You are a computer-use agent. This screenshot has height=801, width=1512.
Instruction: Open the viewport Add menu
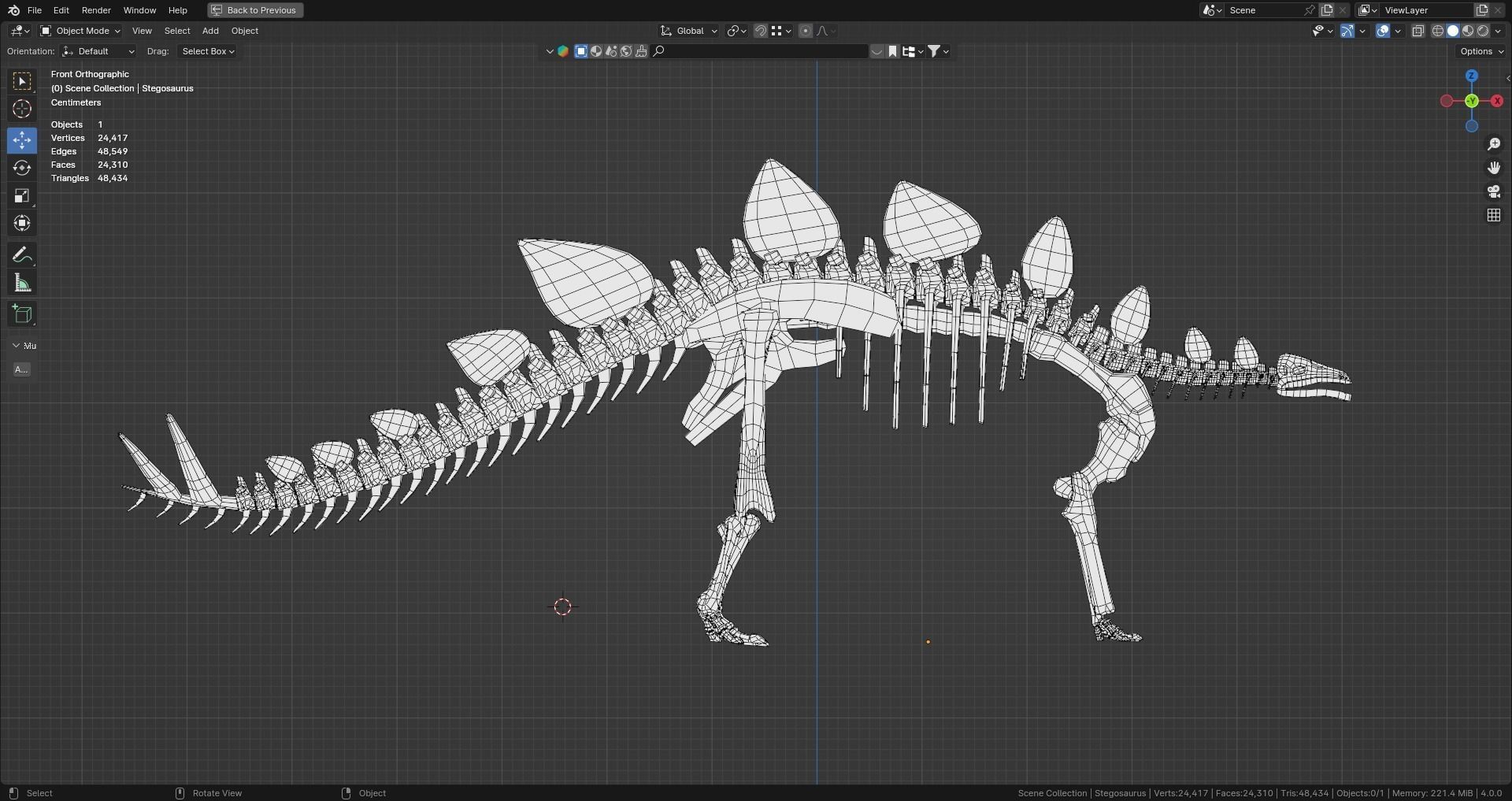(210, 31)
